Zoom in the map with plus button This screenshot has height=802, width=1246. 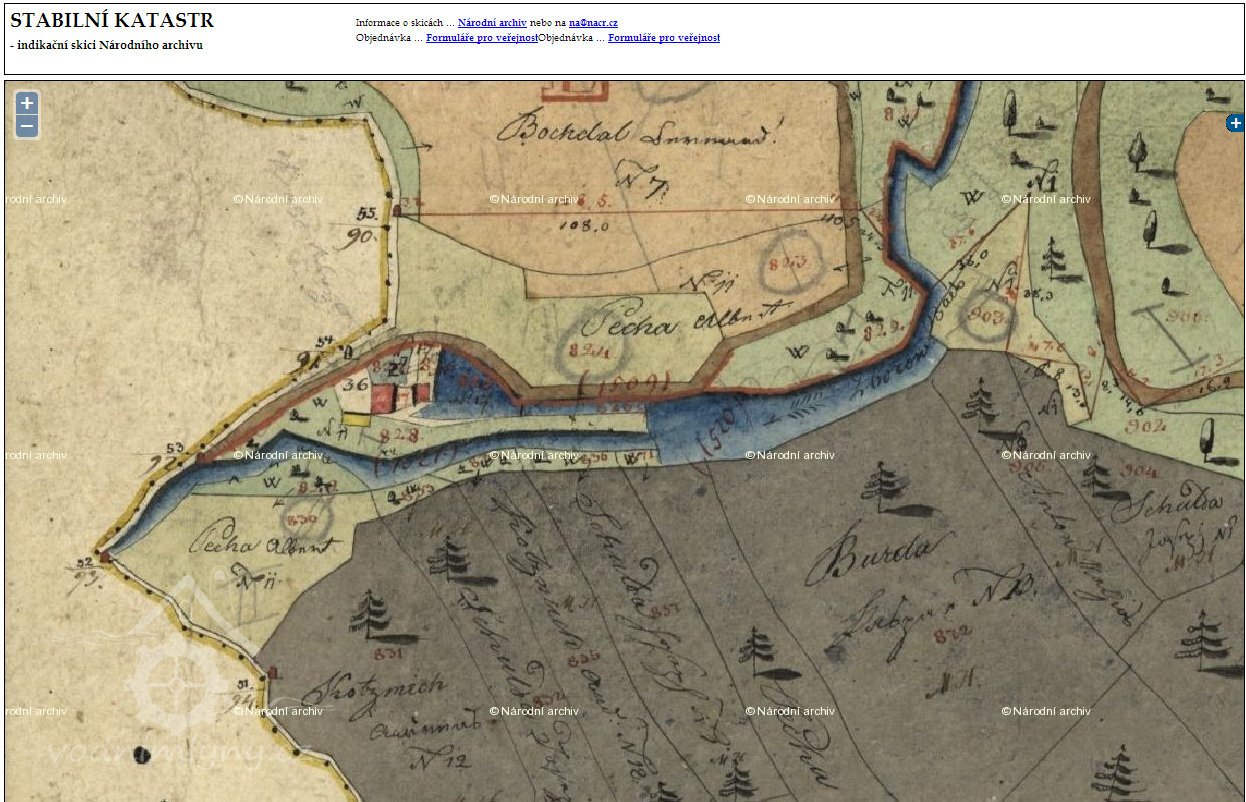pyautogui.click(x=27, y=102)
